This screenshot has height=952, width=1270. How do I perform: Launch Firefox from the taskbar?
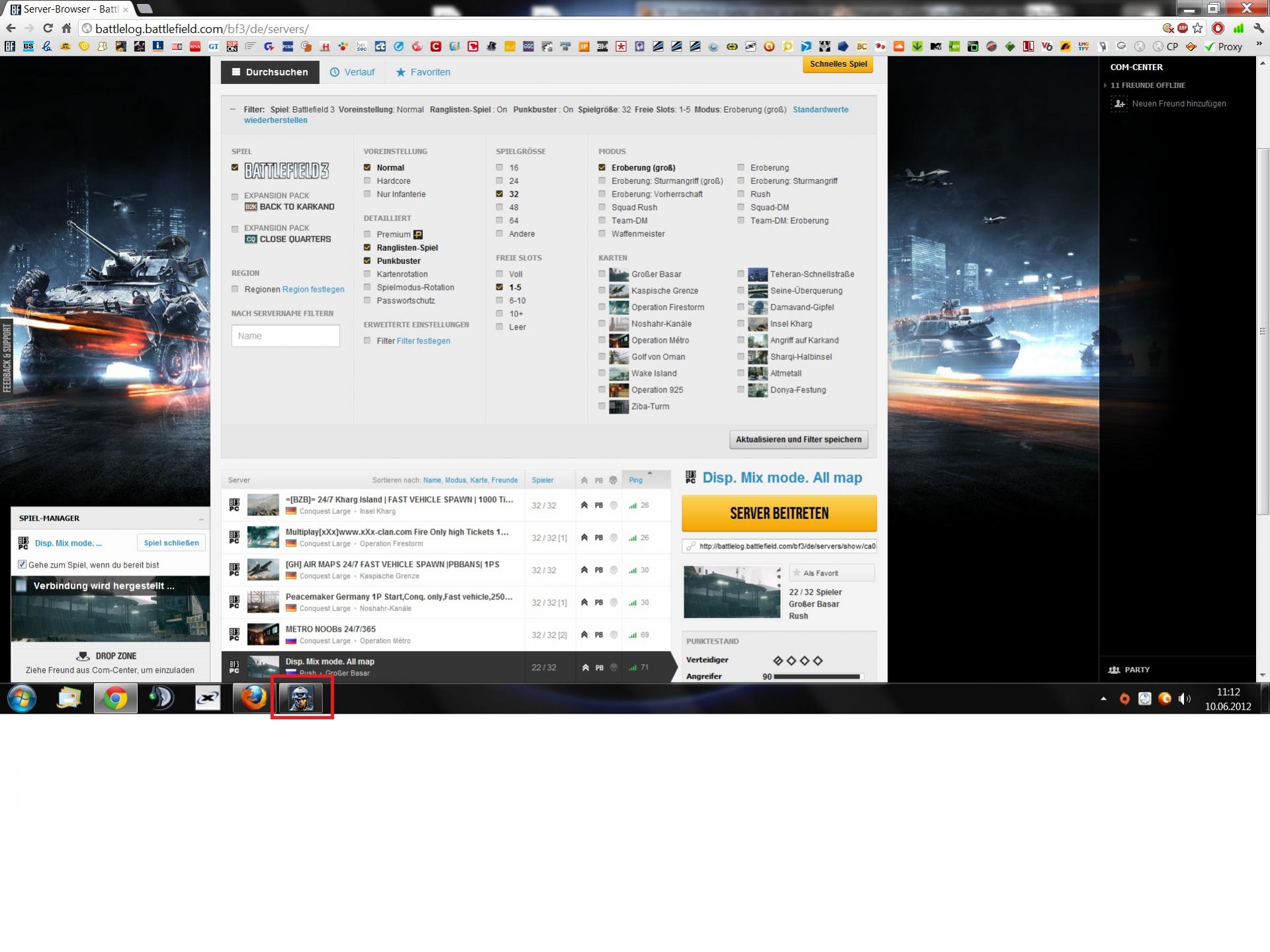pyautogui.click(x=253, y=699)
